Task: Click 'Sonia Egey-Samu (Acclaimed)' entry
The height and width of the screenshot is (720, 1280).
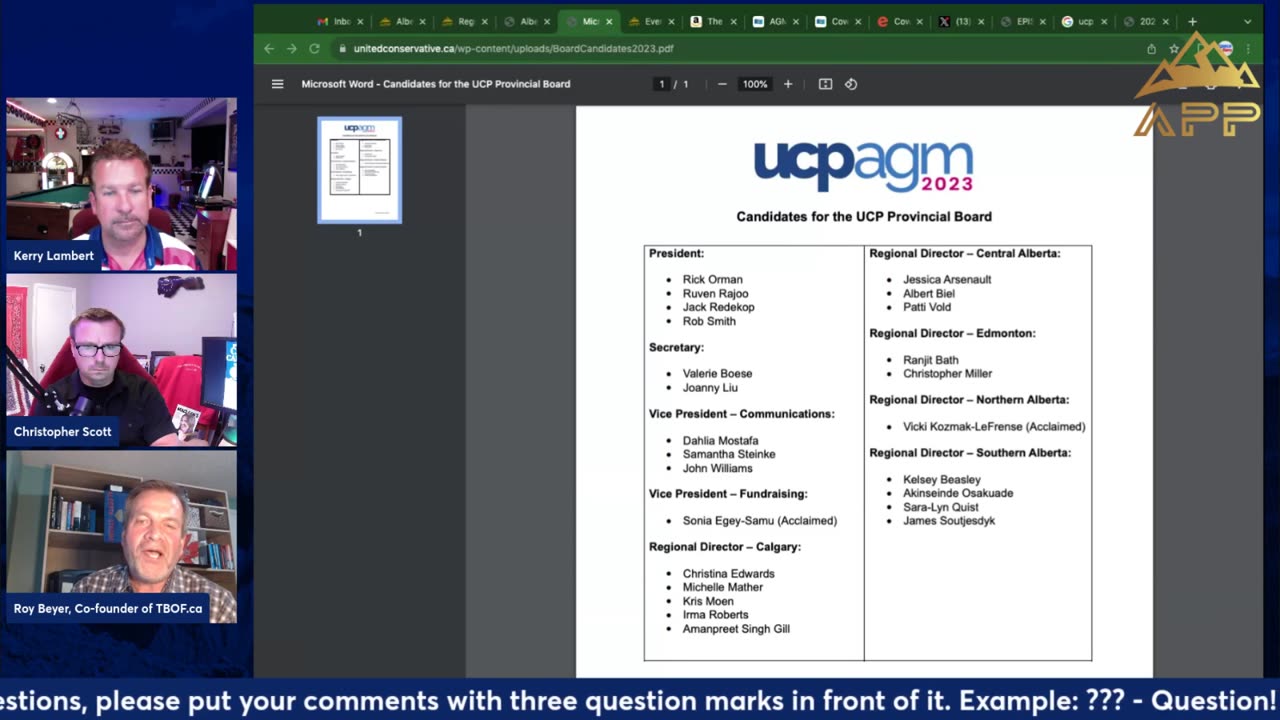Action: (x=760, y=520)
